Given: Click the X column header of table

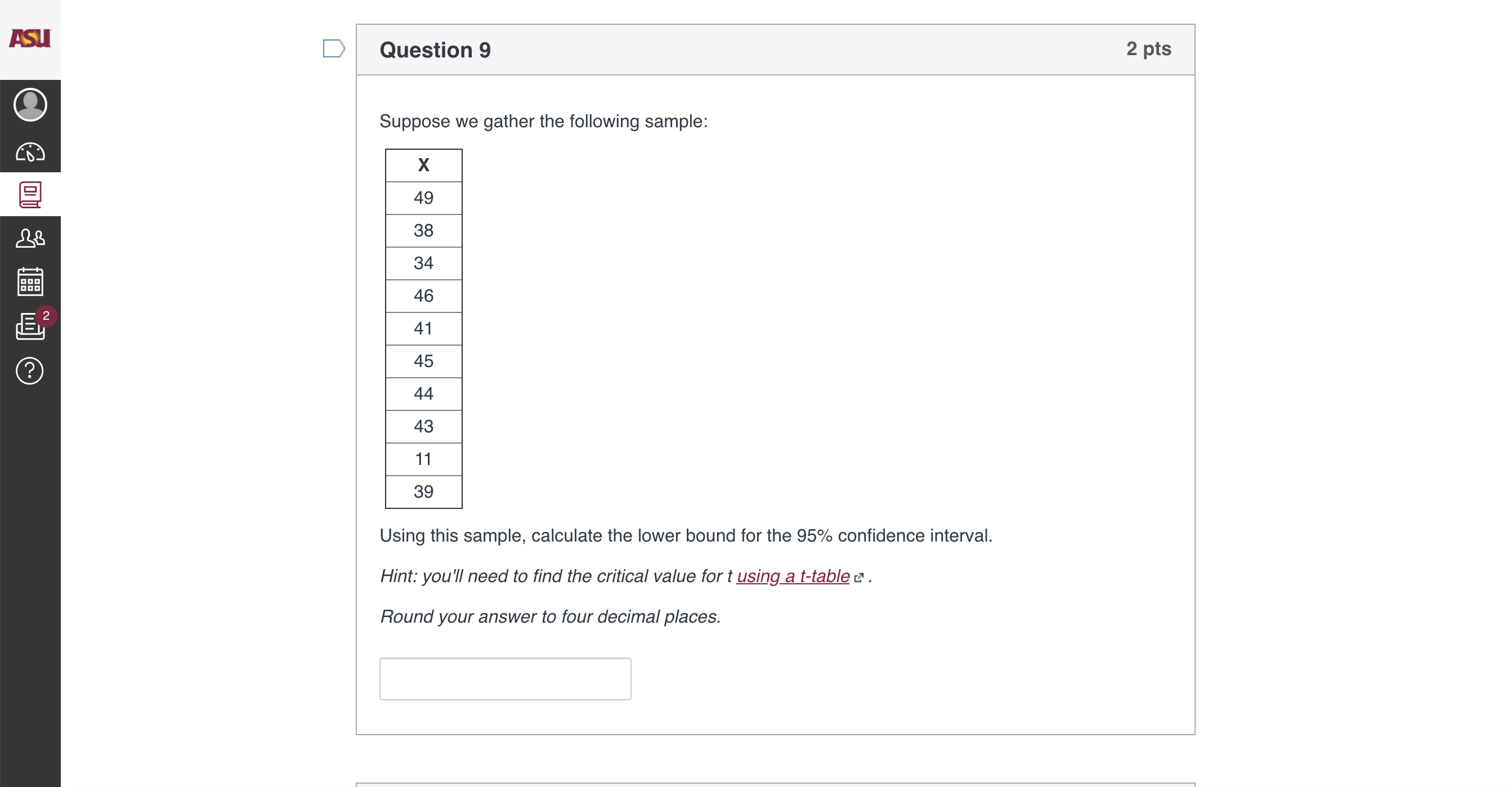Looking at the screenshot, I should point(424,165).
